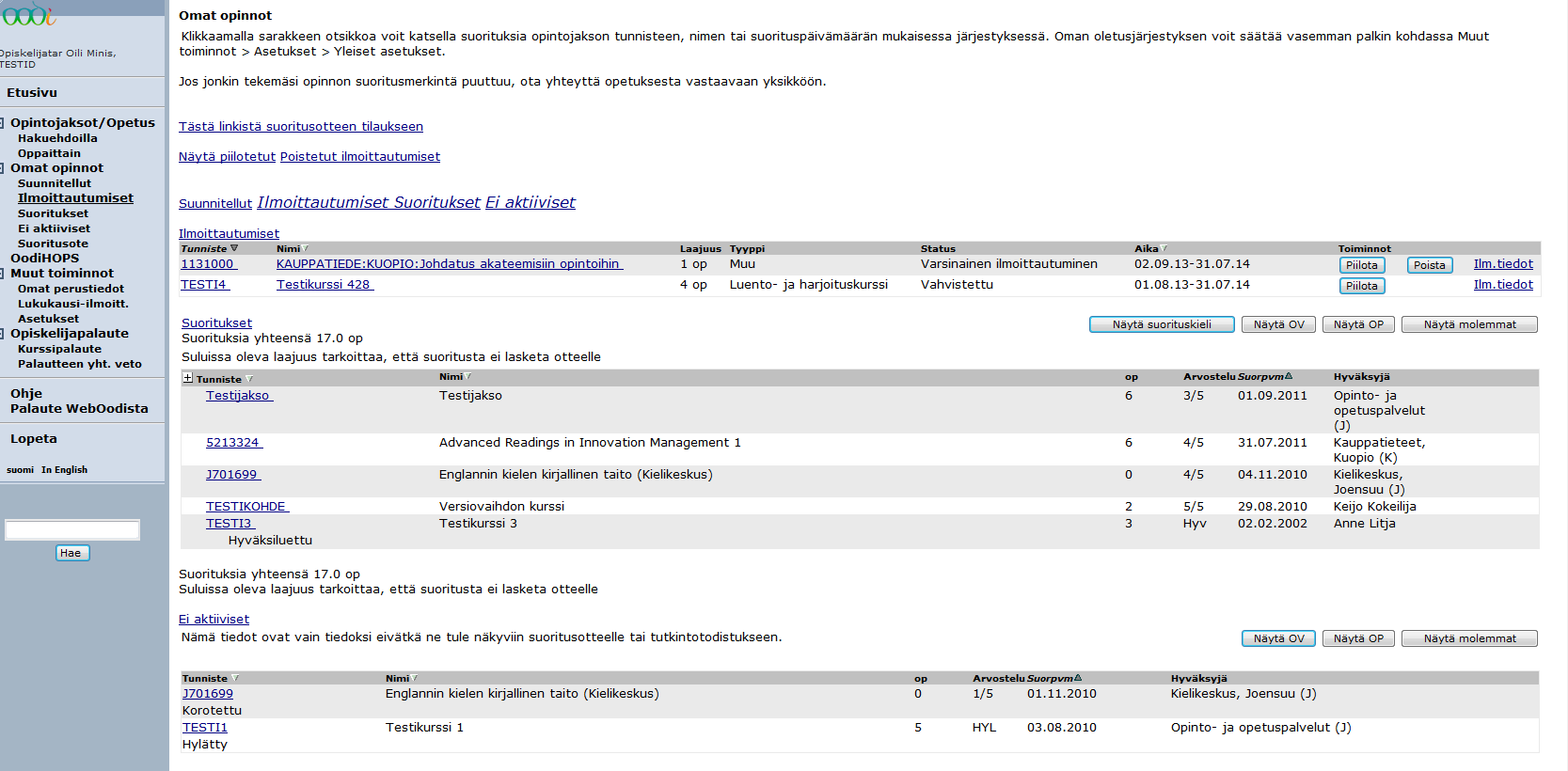Screen dimensions: 1568x771
Task: Select Hakuehdoilla in sidebar
Action: coord(57,138)
